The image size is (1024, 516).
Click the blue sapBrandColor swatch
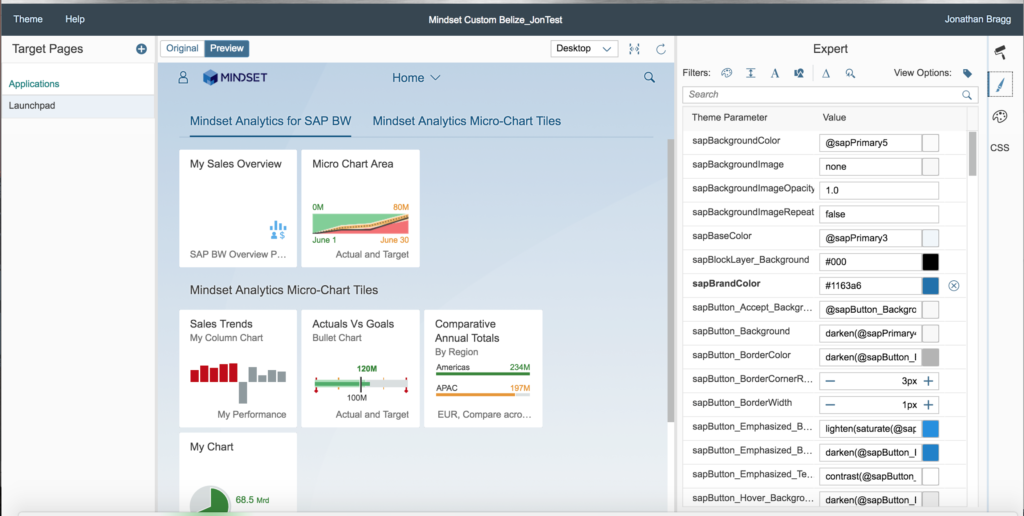pyautogui.click(x=930, y=285)
